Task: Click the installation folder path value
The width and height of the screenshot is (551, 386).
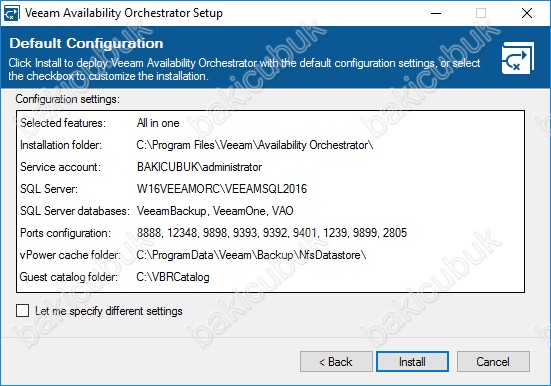Action: tap(255, 145)
